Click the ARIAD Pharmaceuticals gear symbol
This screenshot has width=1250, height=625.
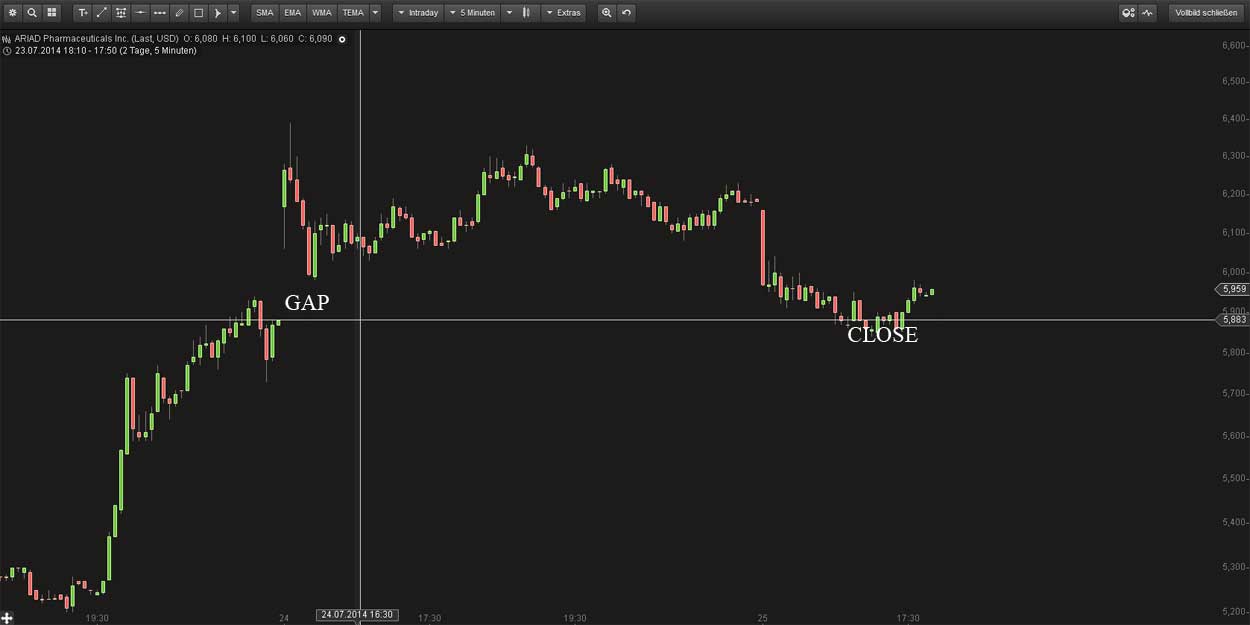tap(341, 39)
